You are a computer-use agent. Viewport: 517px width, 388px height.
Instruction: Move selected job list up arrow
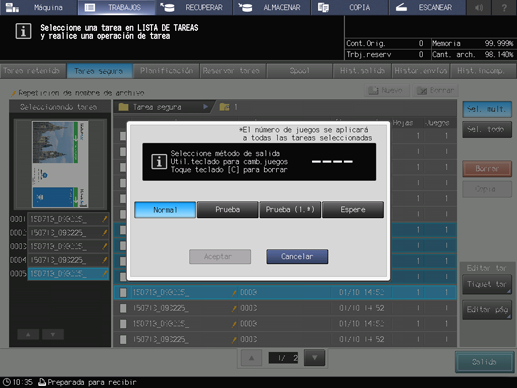28,334
